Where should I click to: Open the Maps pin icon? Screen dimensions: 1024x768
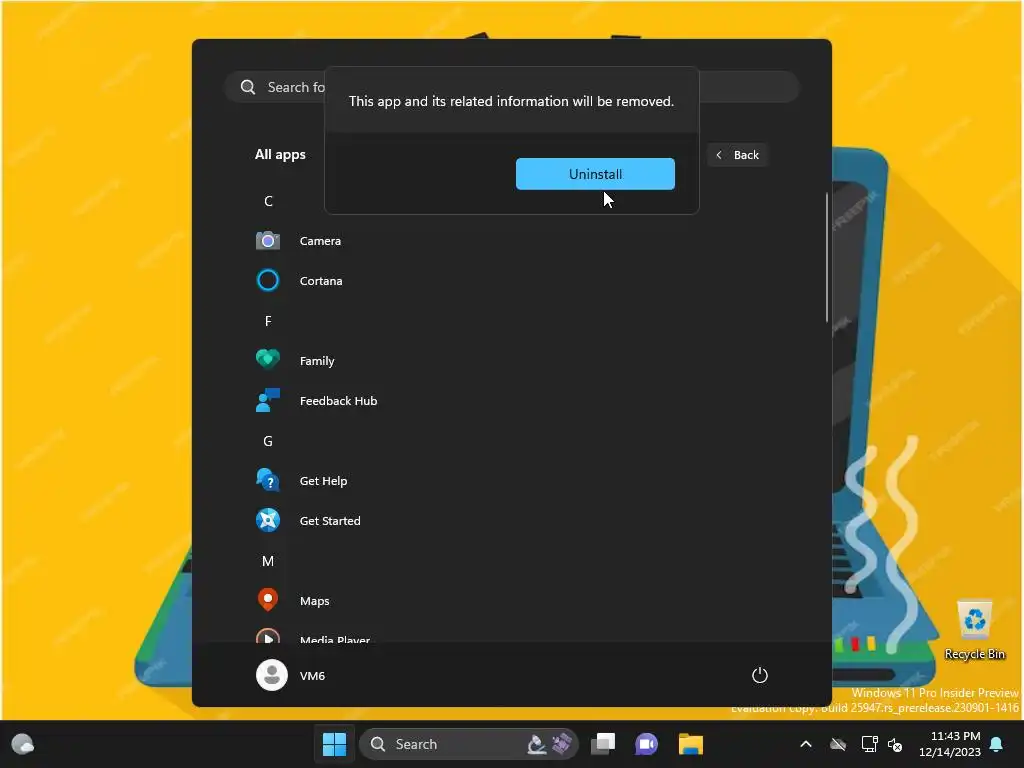coord(268,600)
